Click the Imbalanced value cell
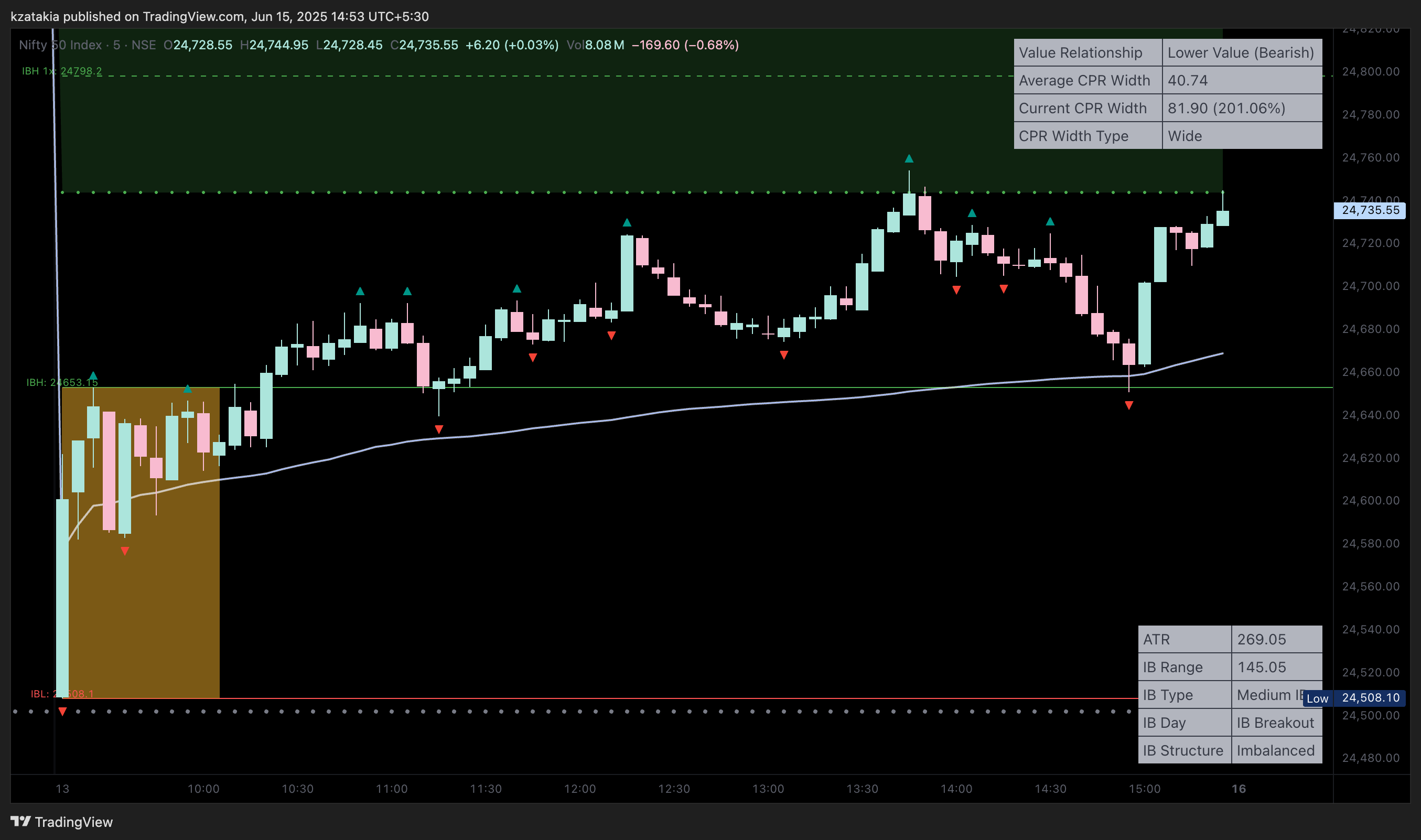Image resolution: width=1421 pixels, height=840 pixels. pyautogui.click(x=1277, y=750)
